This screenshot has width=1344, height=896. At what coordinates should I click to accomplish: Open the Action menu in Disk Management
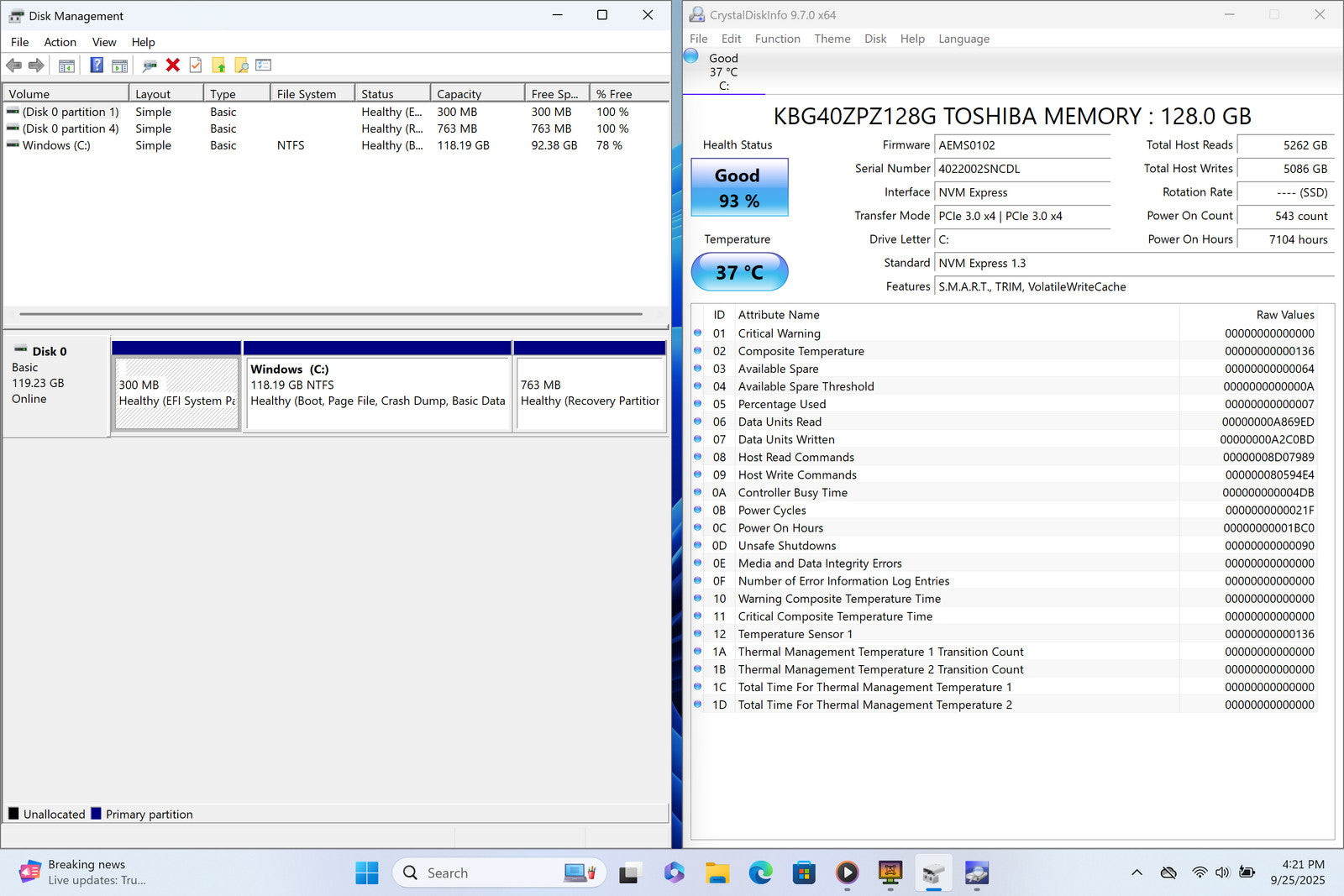[60, 42]
